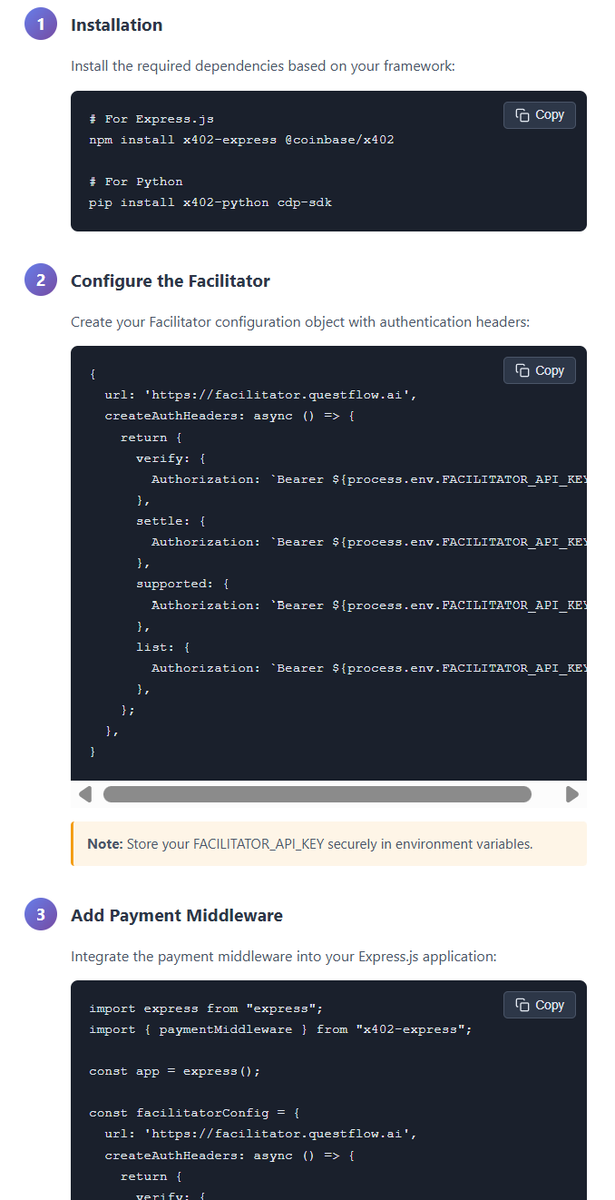Click the "settle: {" code line
615x1200 pixels.
pyautogui.click(x=171, y=521)
